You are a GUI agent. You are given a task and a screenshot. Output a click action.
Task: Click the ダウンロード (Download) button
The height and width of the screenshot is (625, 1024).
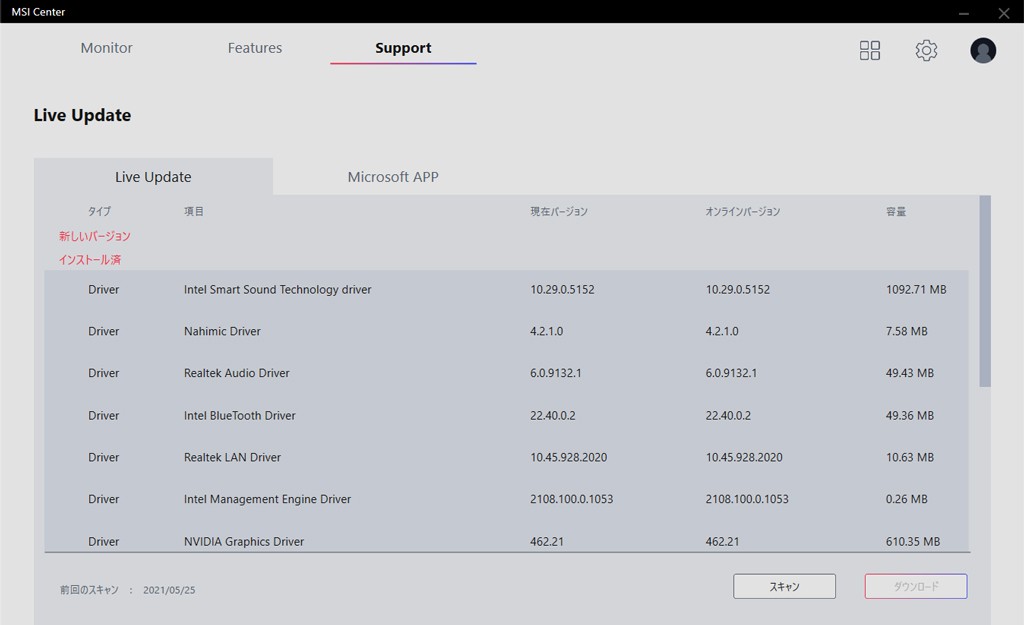coord(915,586)
